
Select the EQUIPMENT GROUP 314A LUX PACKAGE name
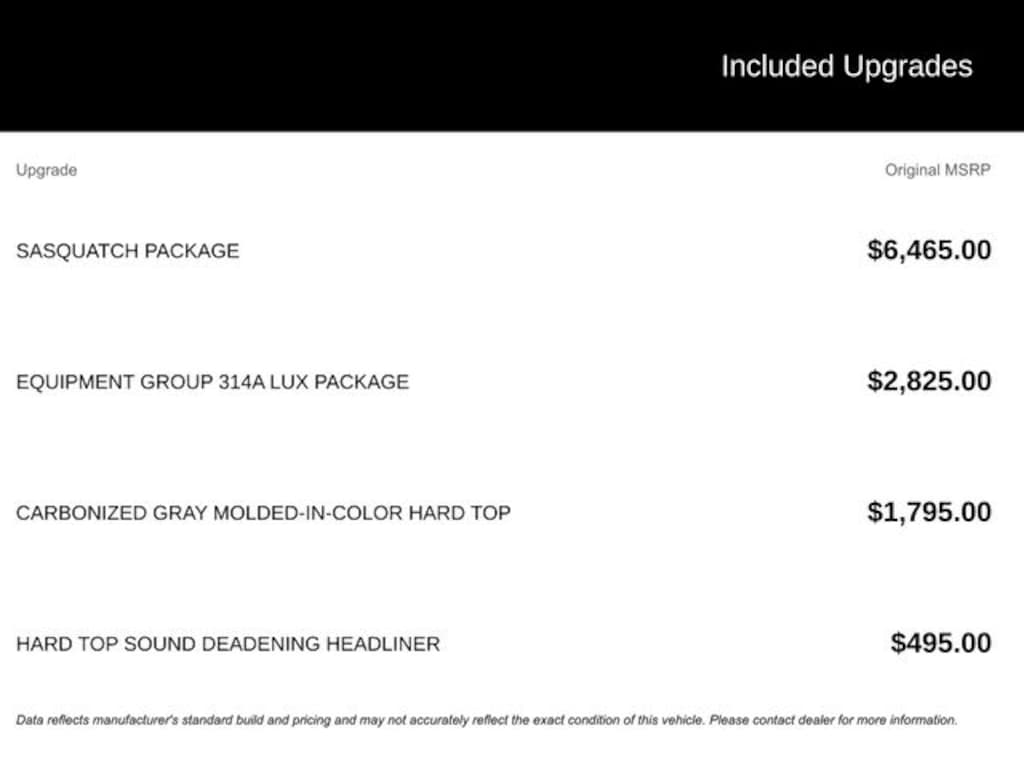pyautogui.click(x=212, y=382)
